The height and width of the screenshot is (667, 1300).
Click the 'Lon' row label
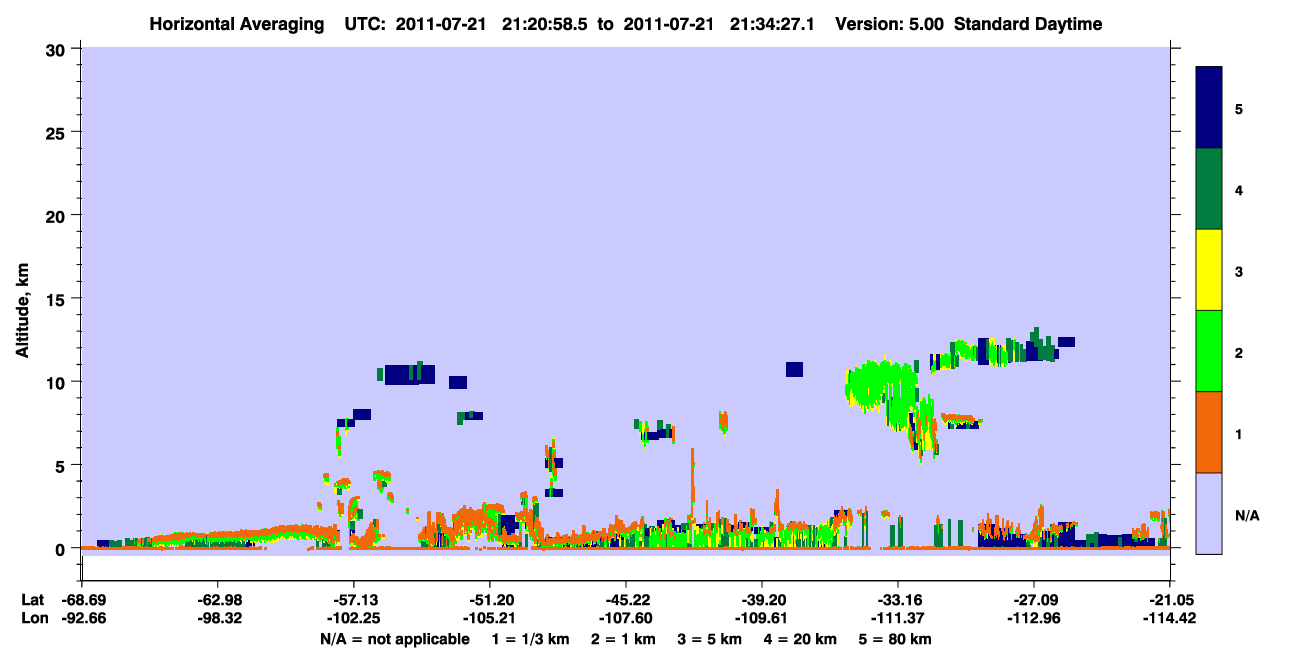[x=33, y=618]
